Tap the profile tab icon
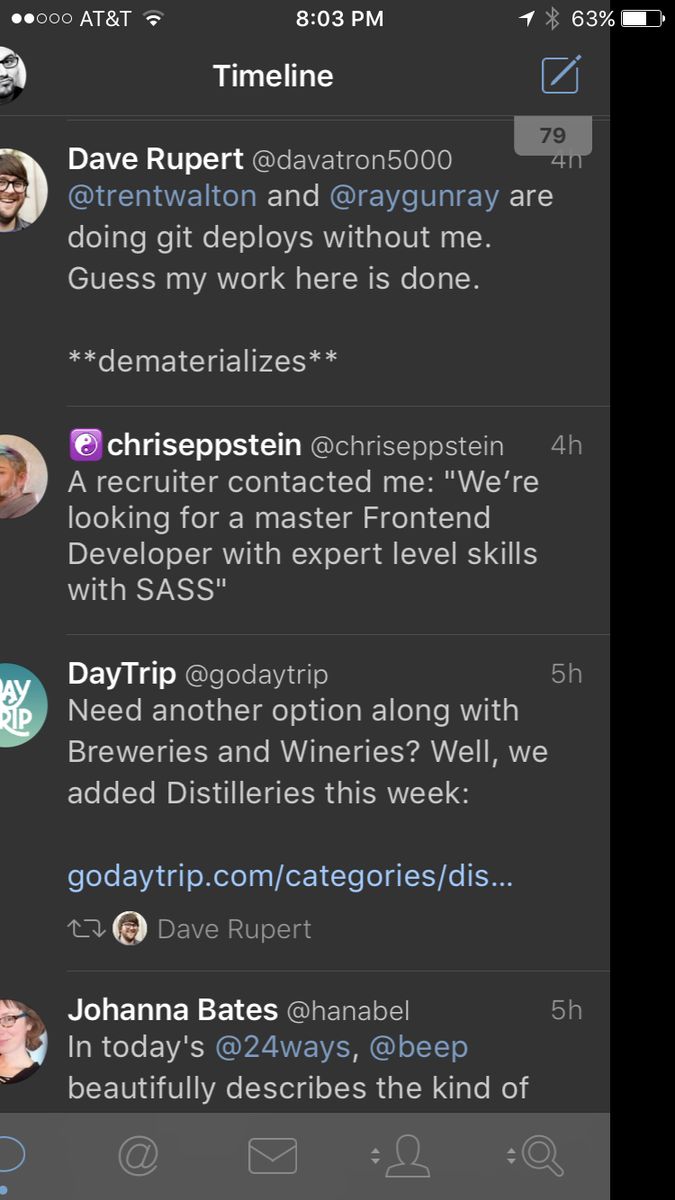 405,1156
